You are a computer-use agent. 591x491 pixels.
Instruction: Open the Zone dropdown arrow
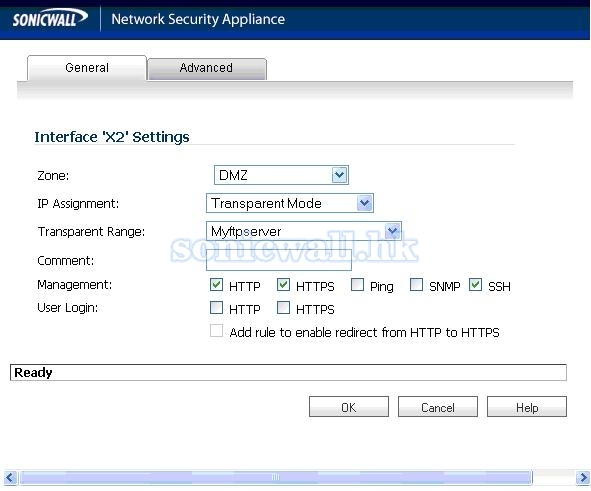(339, 175)
